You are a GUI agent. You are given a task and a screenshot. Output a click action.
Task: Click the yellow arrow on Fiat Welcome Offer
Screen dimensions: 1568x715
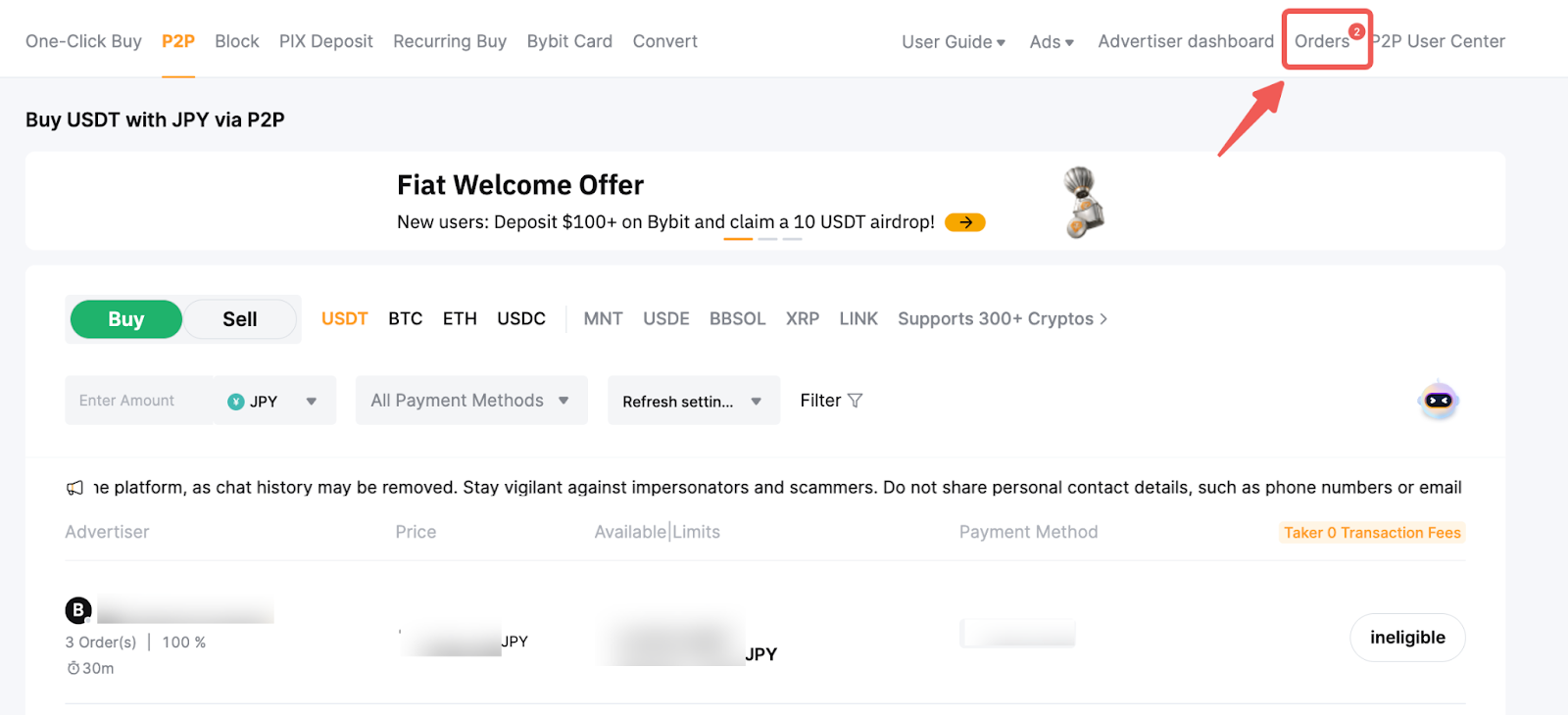pos(964,222)
